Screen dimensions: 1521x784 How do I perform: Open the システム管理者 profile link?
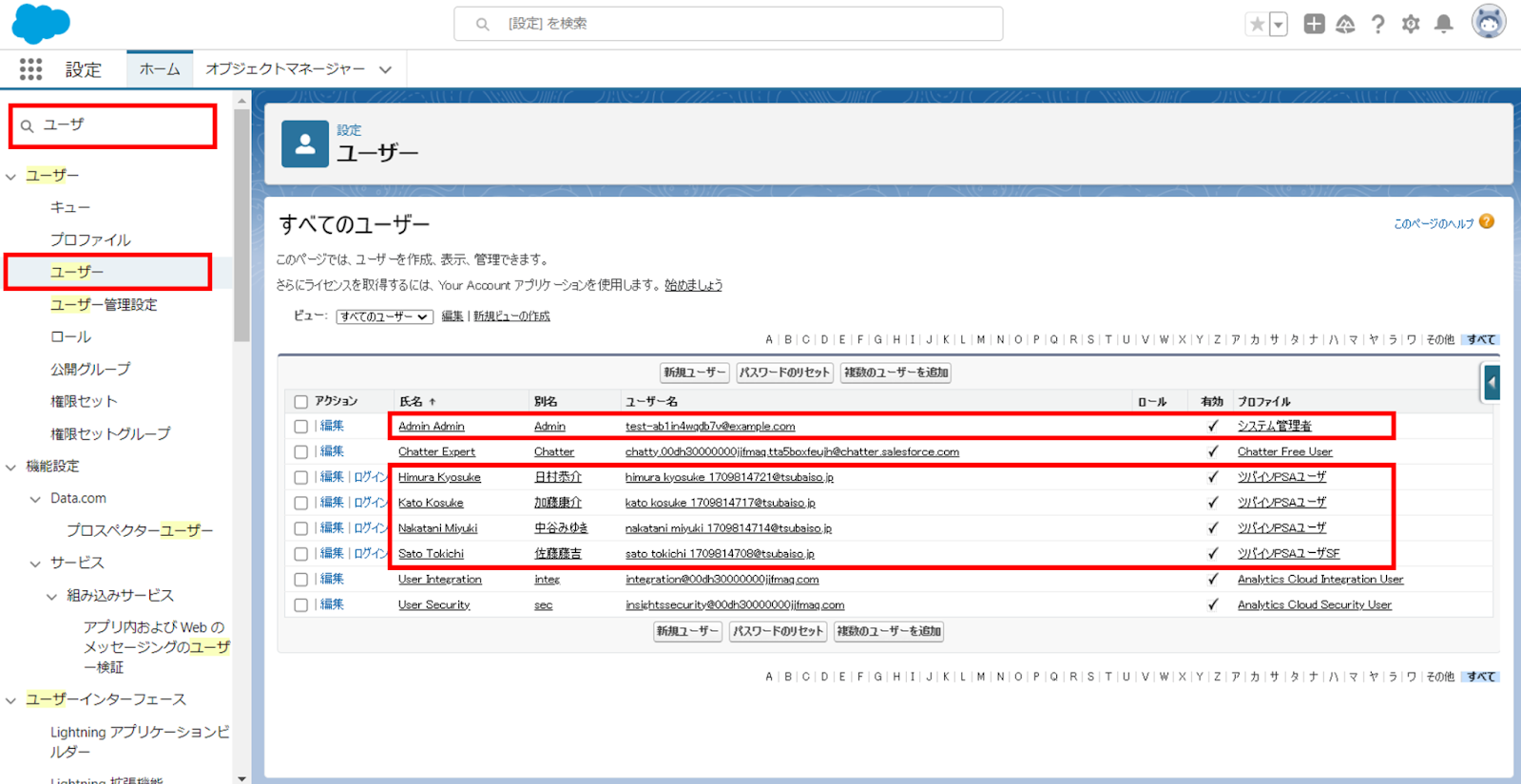[x=1274, y=427]
